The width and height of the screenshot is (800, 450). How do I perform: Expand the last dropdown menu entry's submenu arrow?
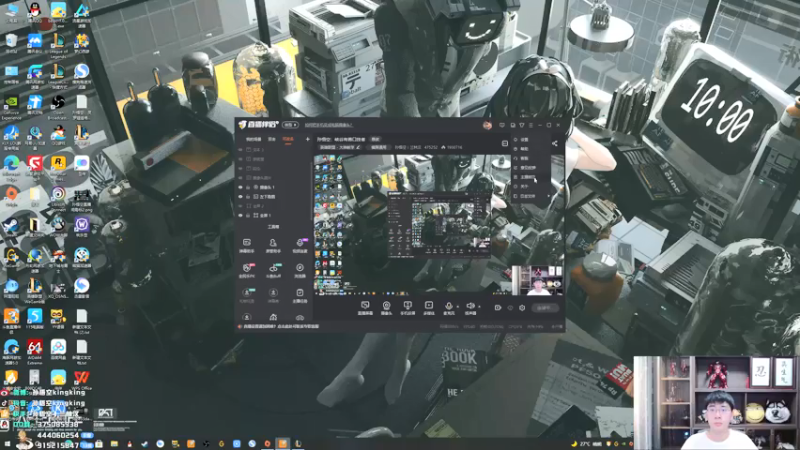[x=549, y=196]
